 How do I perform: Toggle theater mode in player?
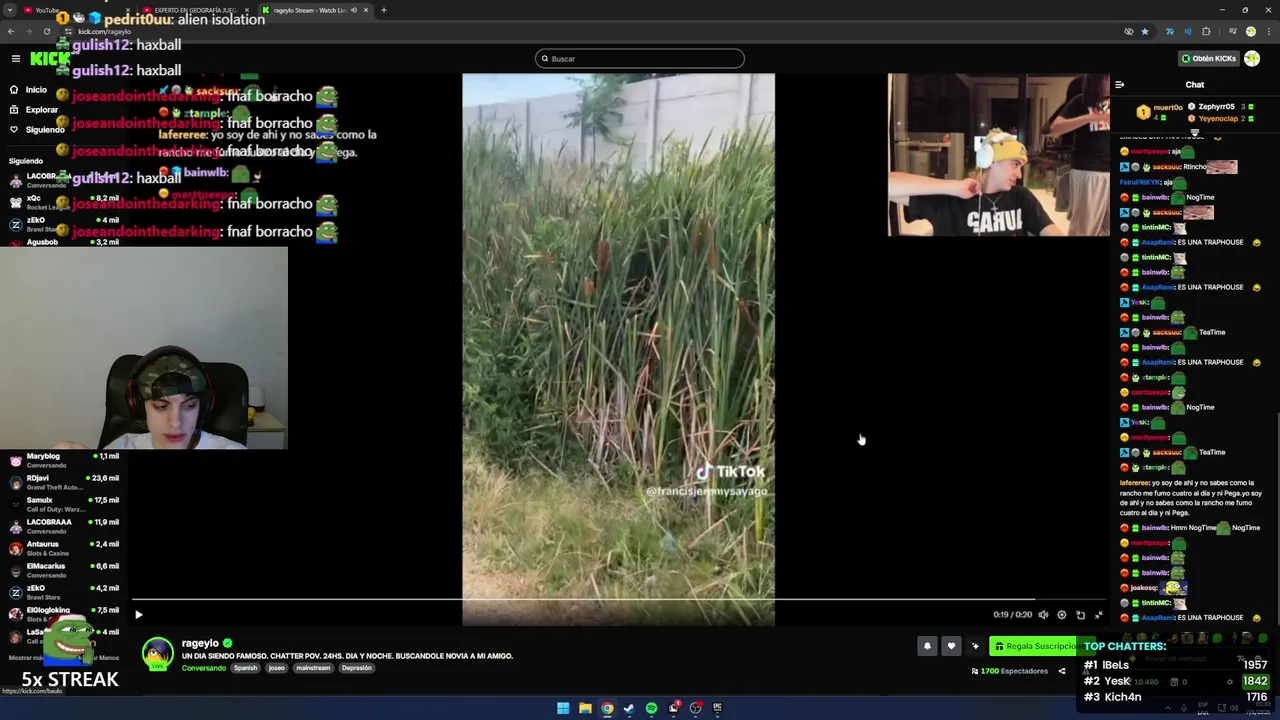pyautogui.click(x=1080, y=615)
